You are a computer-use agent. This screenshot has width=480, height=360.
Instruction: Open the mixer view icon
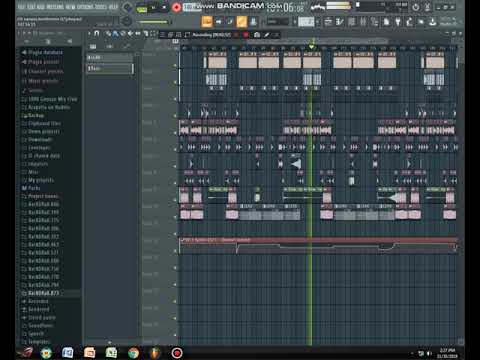click(363, 22)
